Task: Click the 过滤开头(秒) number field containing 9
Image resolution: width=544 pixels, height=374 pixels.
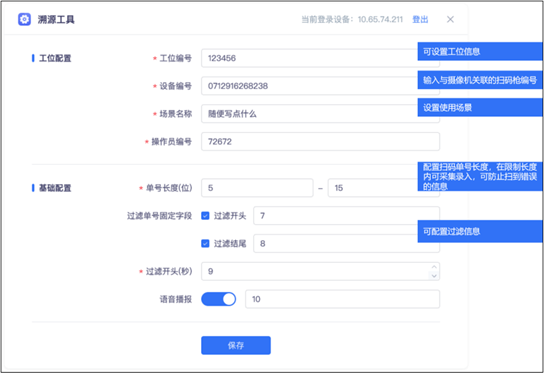Action: [x=320, y=271]
